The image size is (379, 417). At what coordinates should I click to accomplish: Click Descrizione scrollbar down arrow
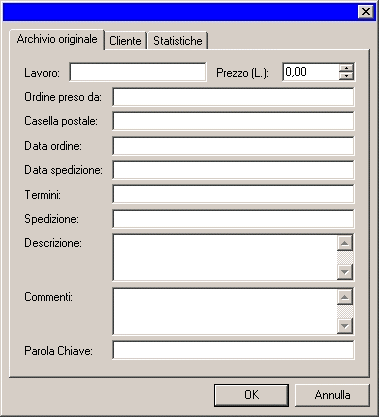point(345,272)
